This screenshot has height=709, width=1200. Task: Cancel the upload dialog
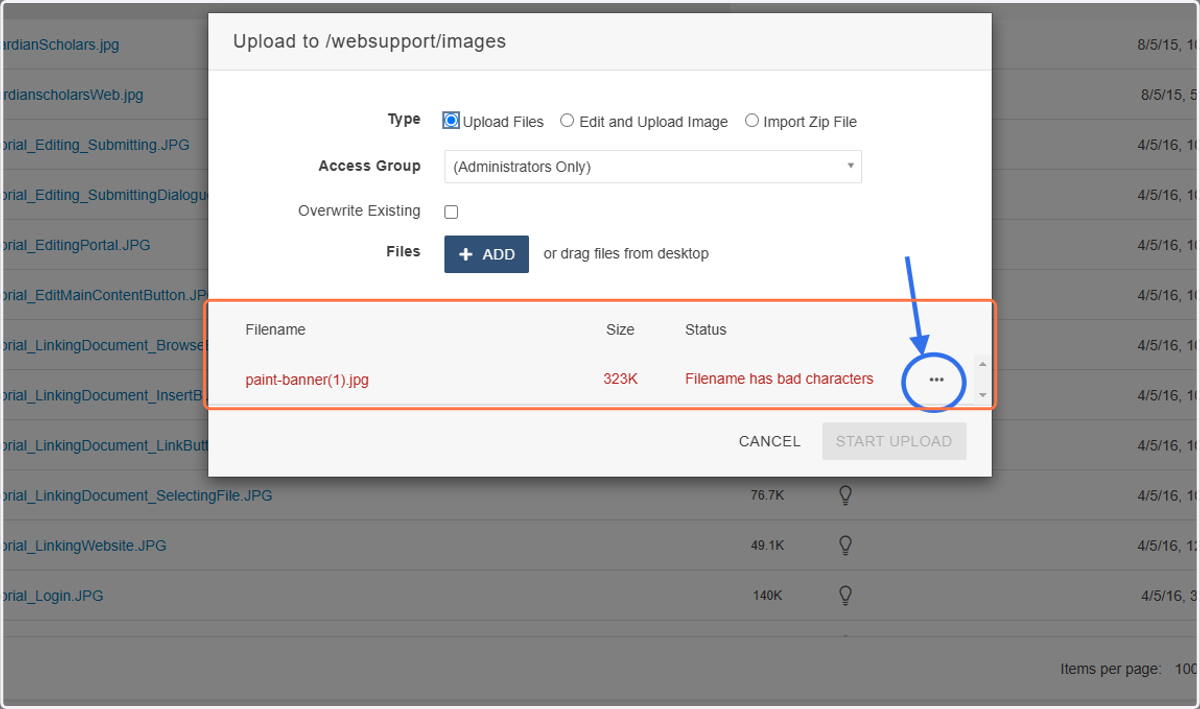point(769,441)
